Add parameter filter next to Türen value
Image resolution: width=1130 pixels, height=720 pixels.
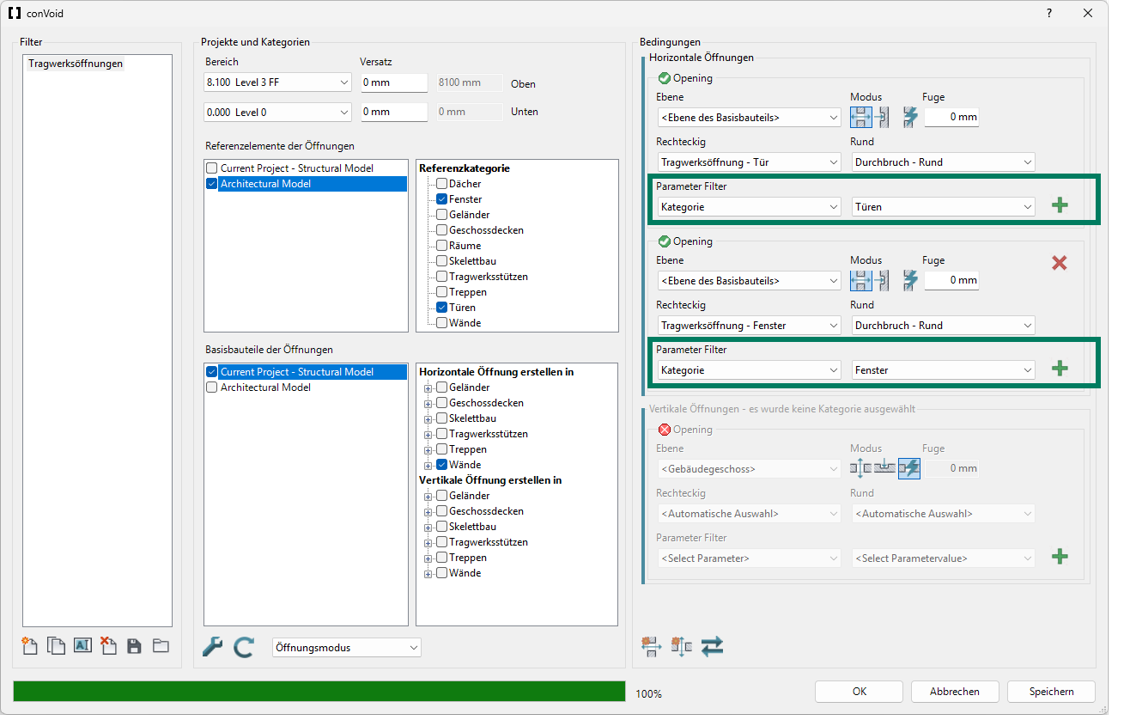[1059, 205]
